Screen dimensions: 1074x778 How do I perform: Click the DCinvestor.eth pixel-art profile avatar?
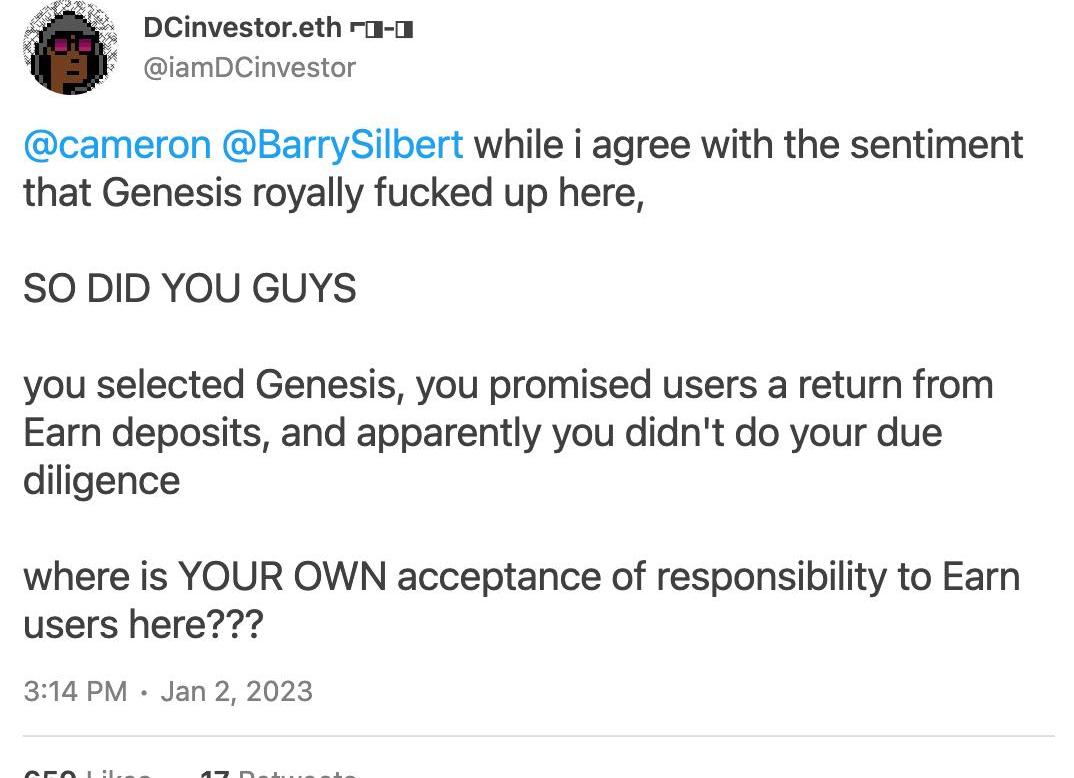point(69,49)
